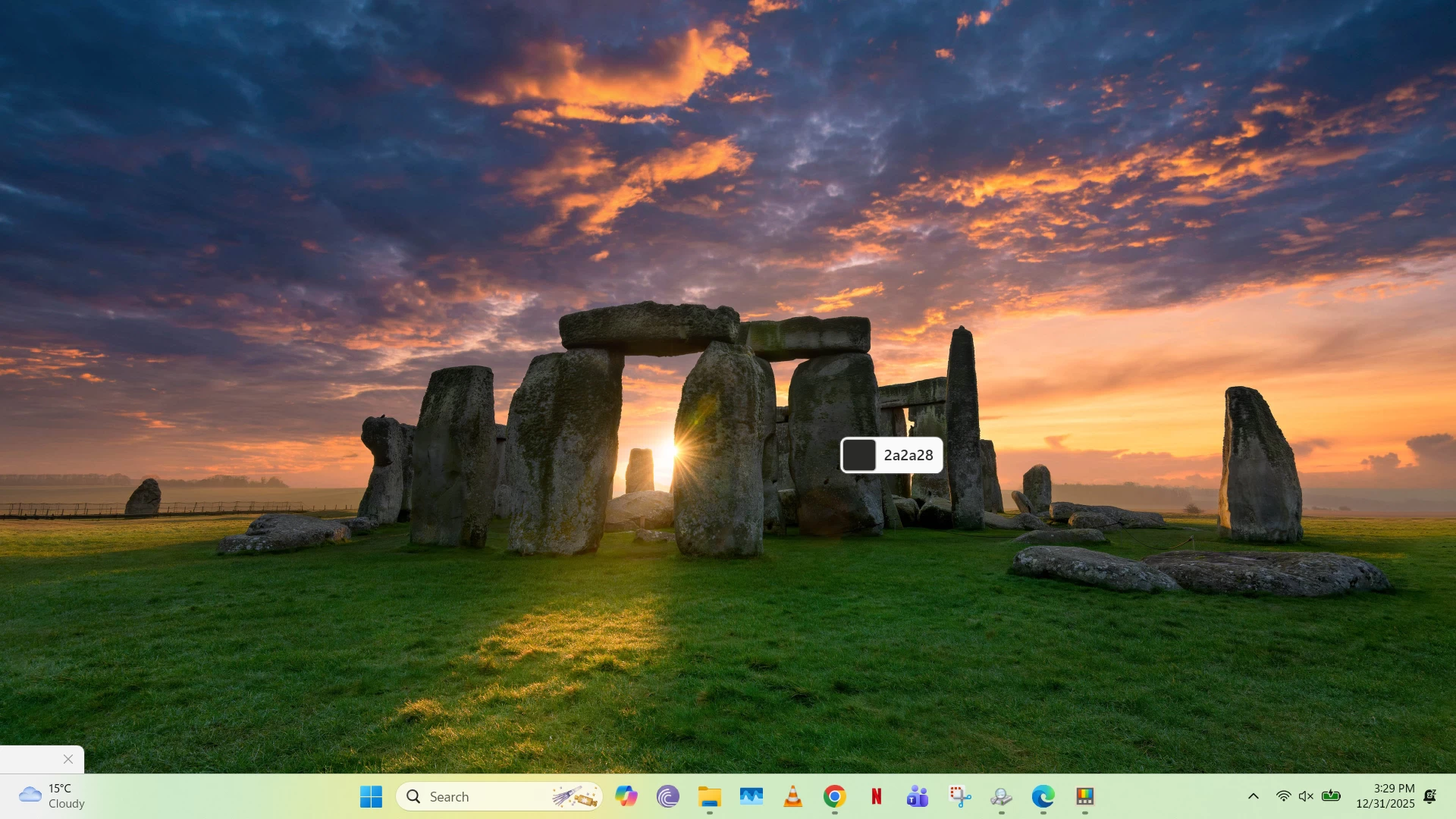This screenshot has height=819, width=1456.
Task: Click the taskbar Search box
Action: 499,796
